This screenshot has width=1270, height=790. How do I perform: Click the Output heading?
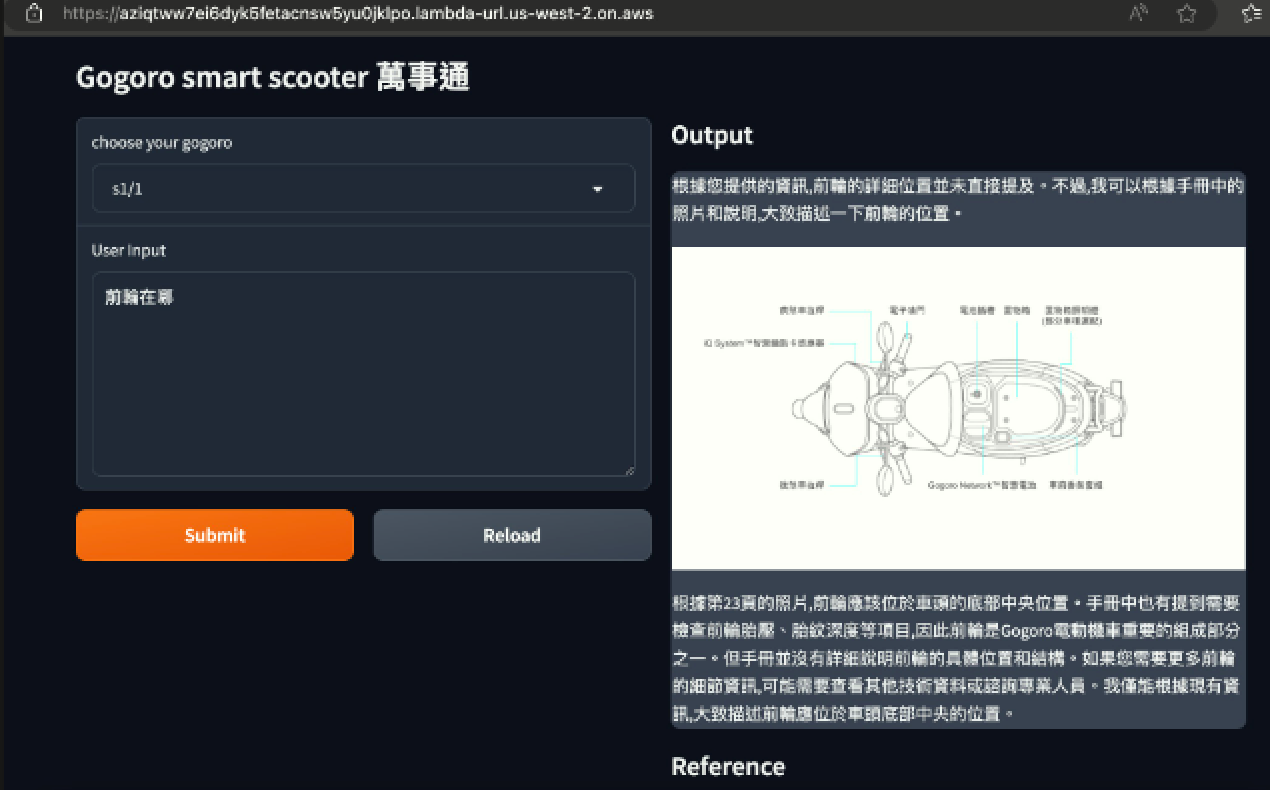point(712,135)
